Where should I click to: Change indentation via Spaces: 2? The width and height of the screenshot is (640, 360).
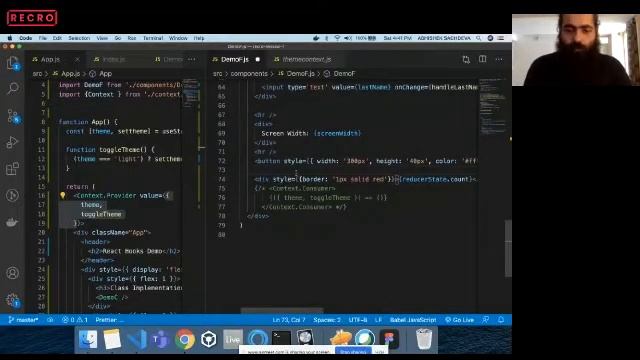(327, 320)
